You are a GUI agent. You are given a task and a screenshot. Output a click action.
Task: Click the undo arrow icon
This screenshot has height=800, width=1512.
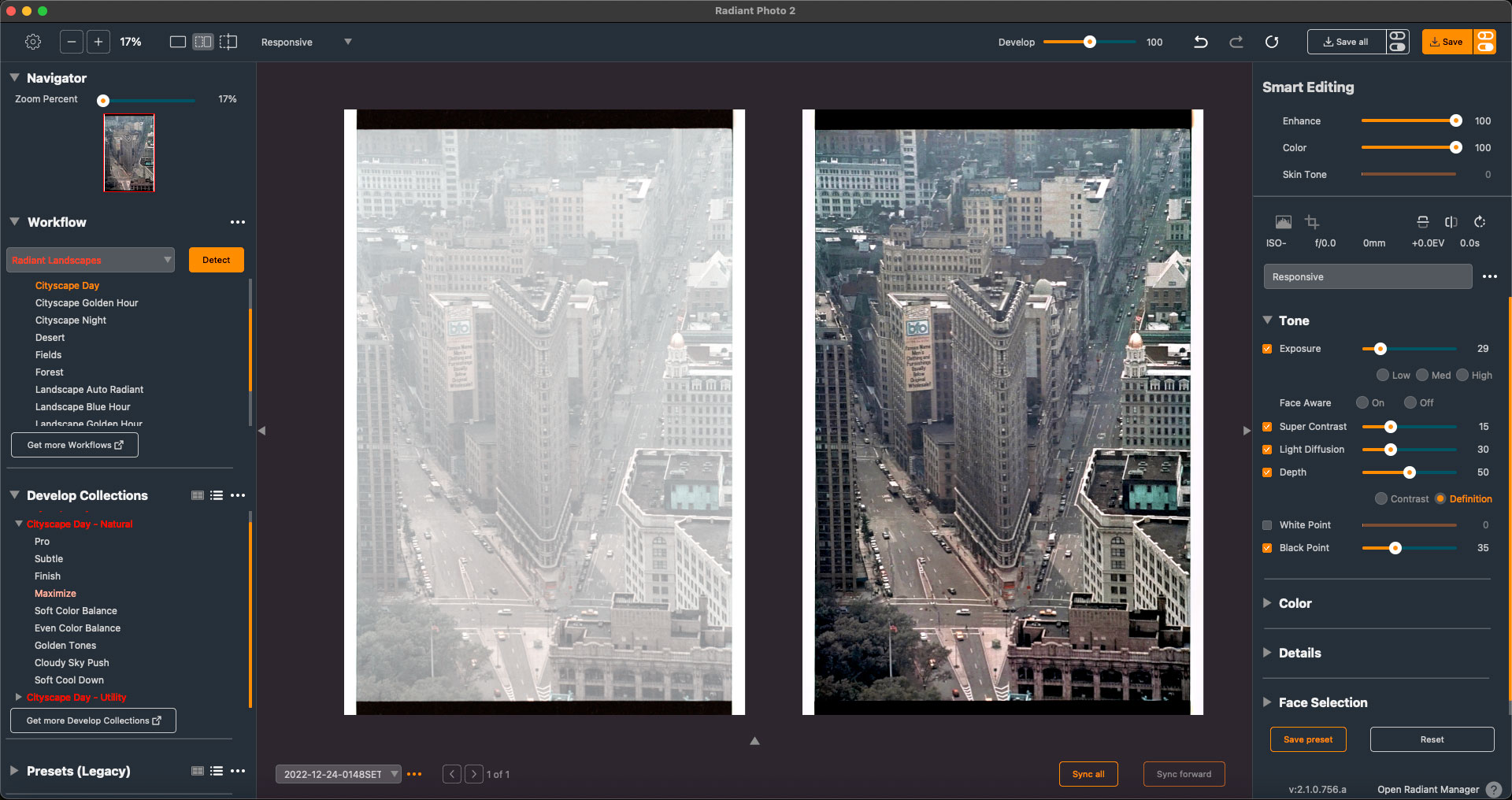pyautogui.click(x=1200, y=42)
